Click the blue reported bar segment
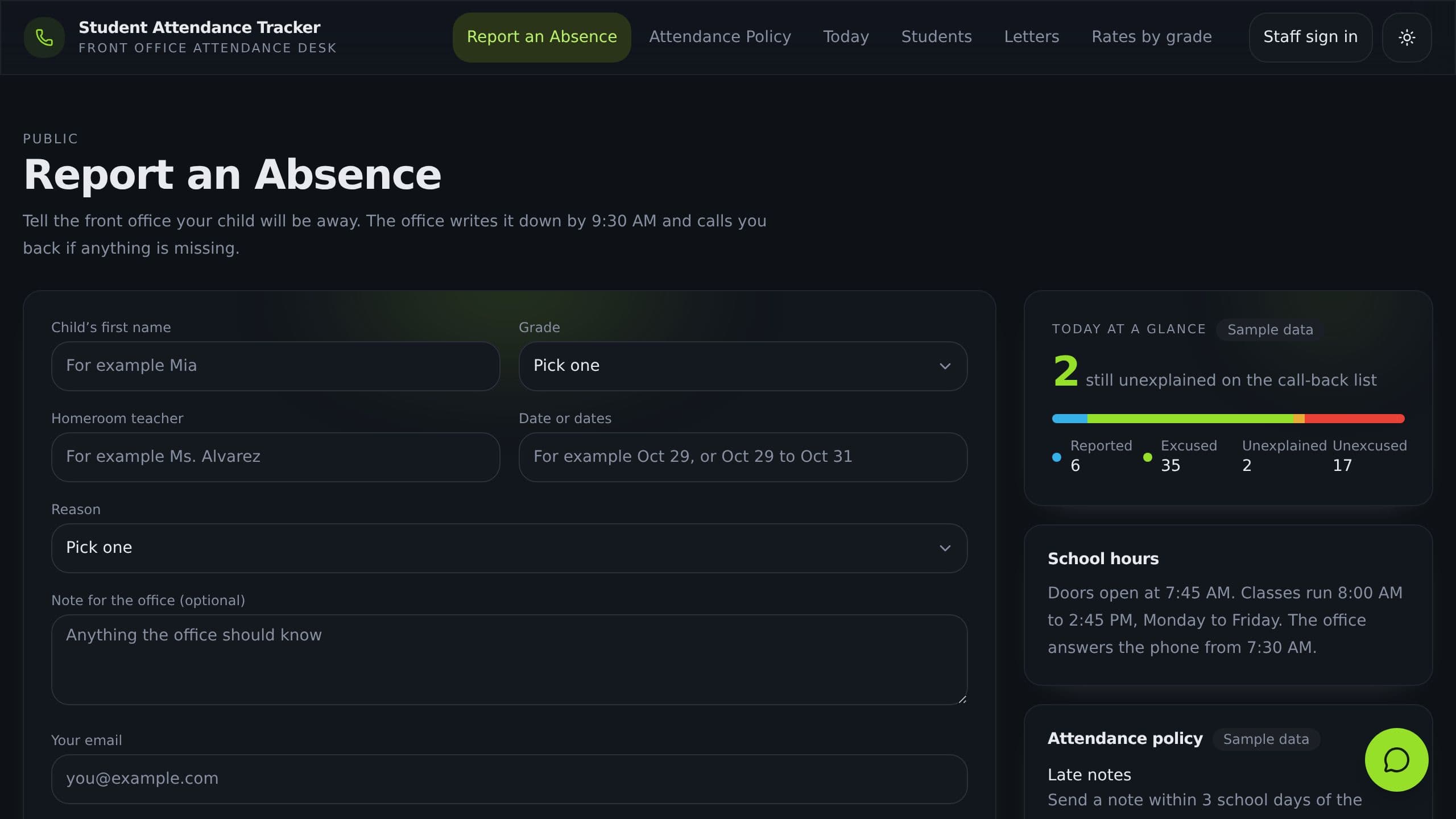The height and width of the screenshot is (819, 1456). click(x=1070, y=419)
